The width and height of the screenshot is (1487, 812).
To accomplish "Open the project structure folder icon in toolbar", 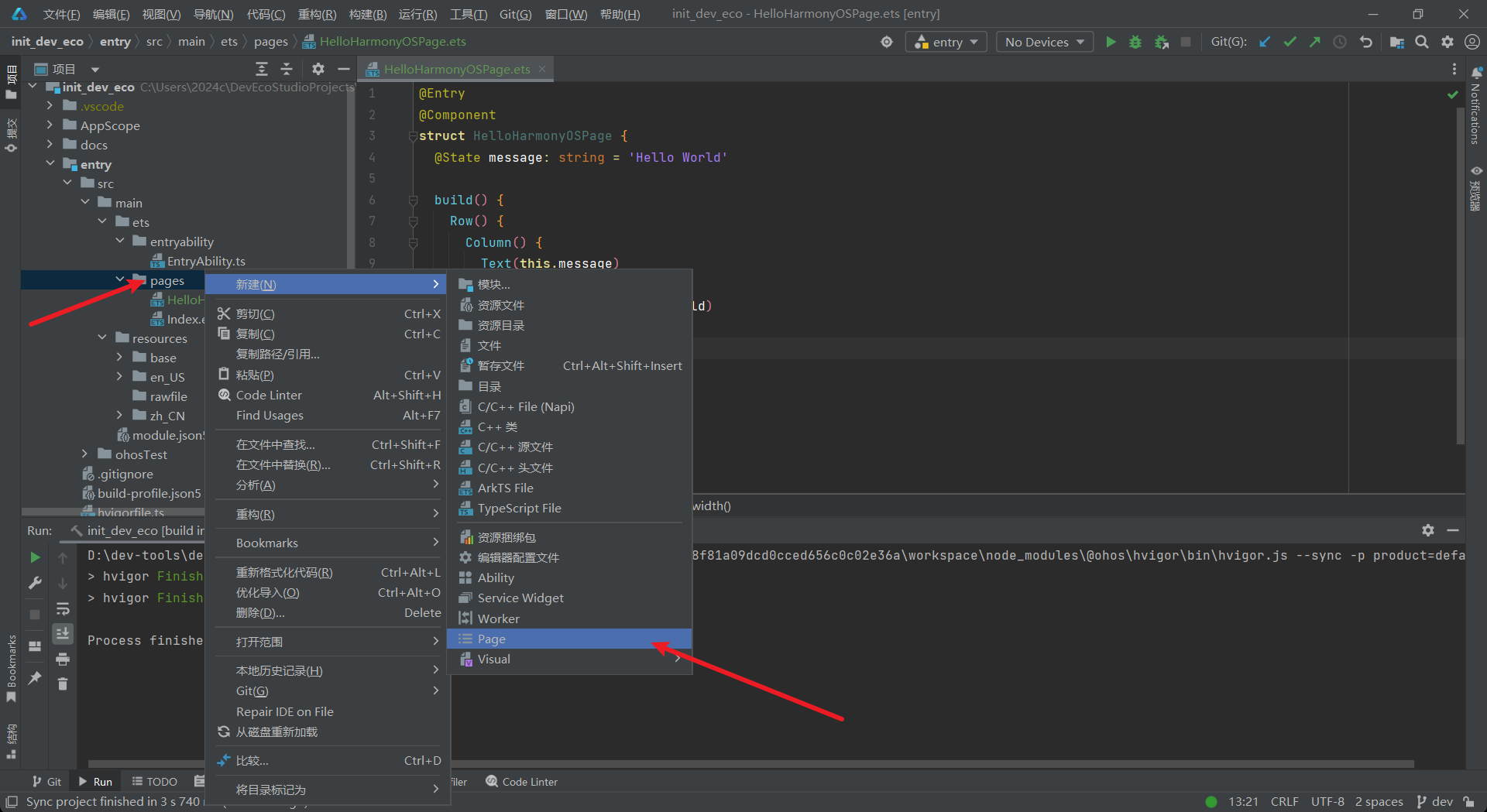I will tap(1396, 42).
